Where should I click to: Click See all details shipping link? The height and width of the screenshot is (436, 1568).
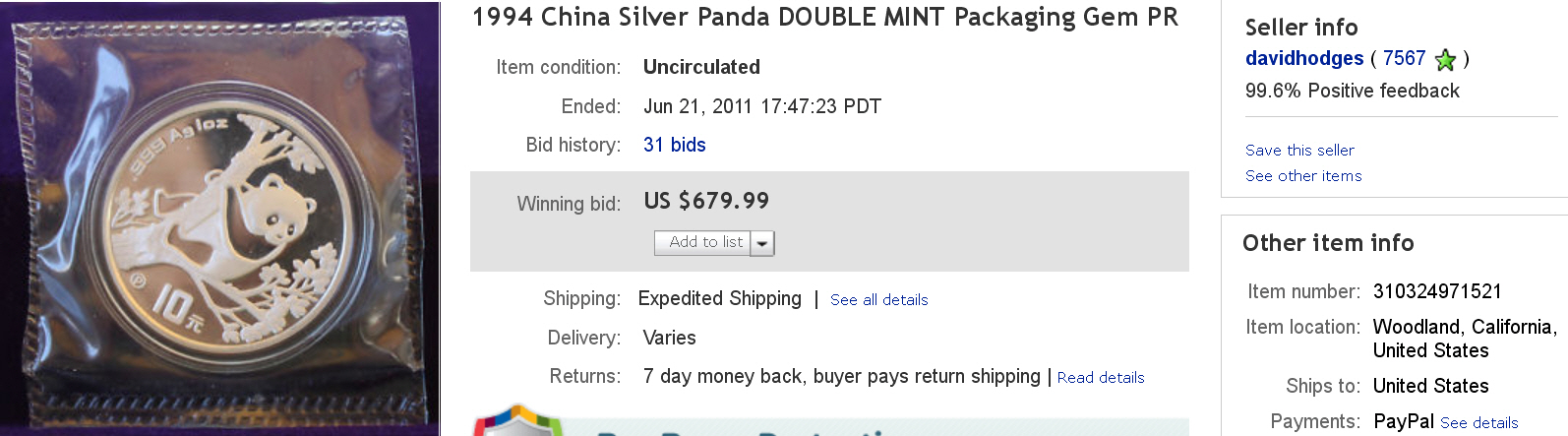pyautogui.click(x=878, y=300)
